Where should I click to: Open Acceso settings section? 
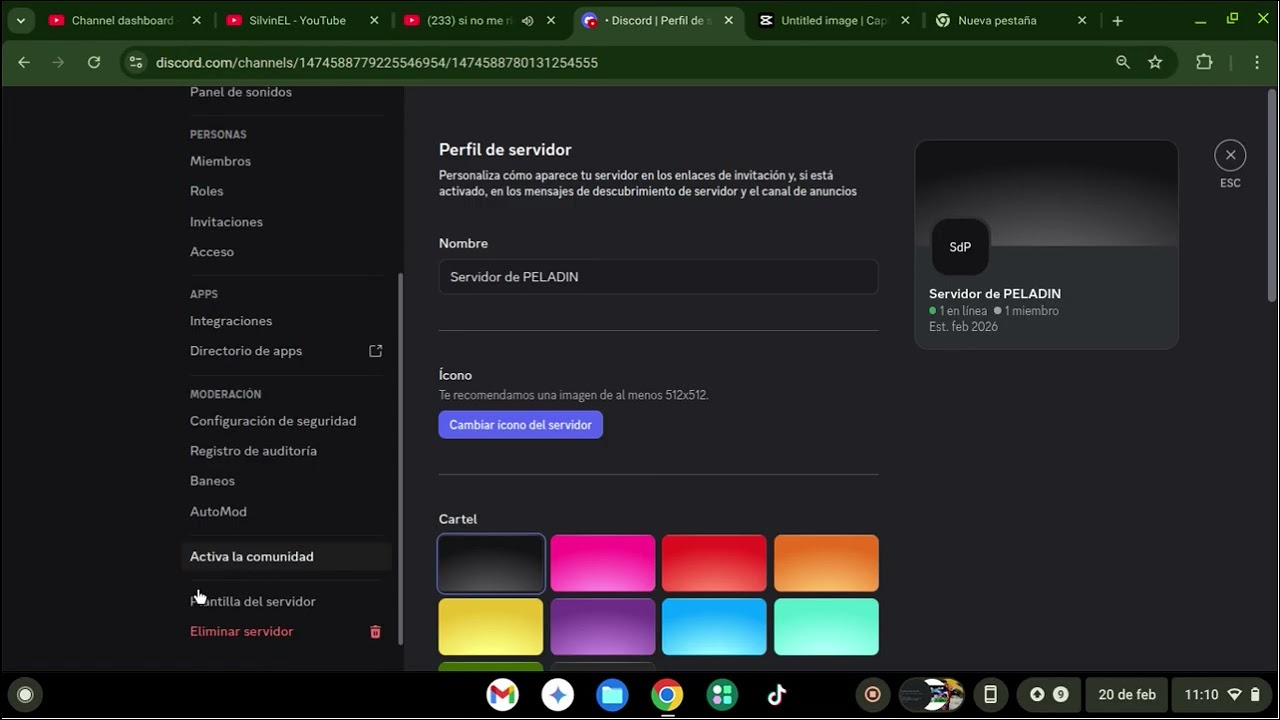212,252
